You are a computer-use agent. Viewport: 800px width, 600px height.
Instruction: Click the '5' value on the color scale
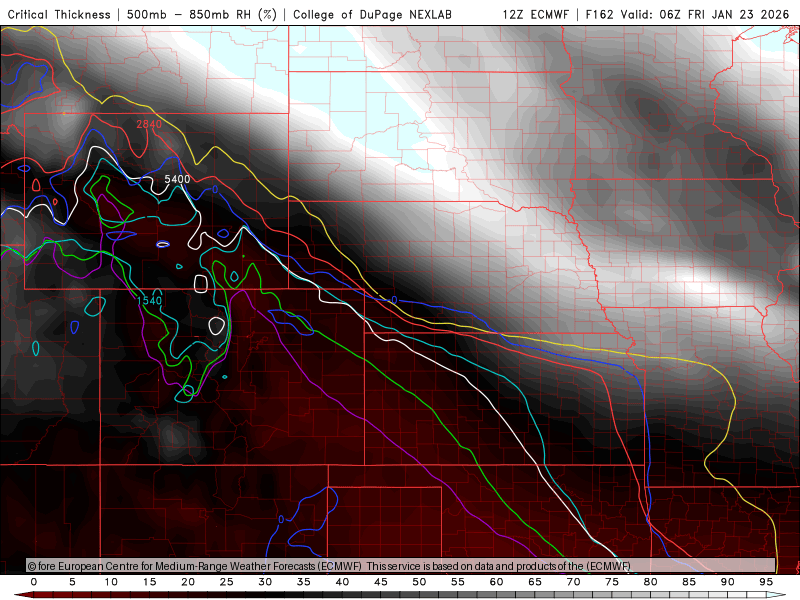(x=72, y=582)
